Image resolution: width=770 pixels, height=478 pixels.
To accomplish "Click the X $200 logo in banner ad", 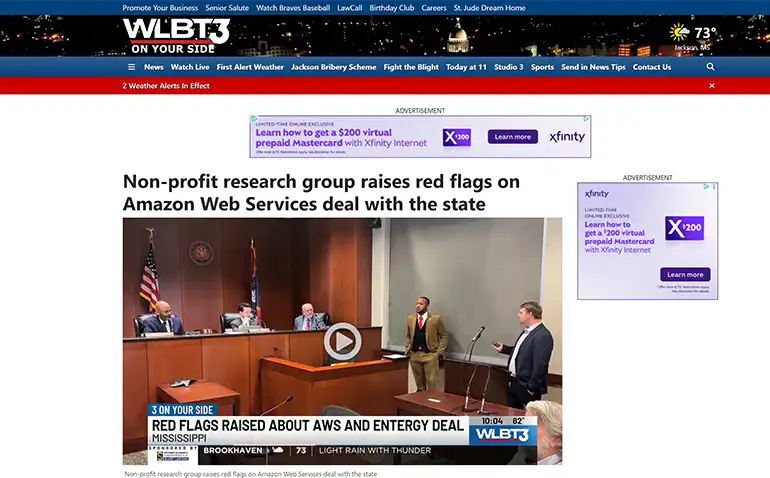I will click(456, 137).
